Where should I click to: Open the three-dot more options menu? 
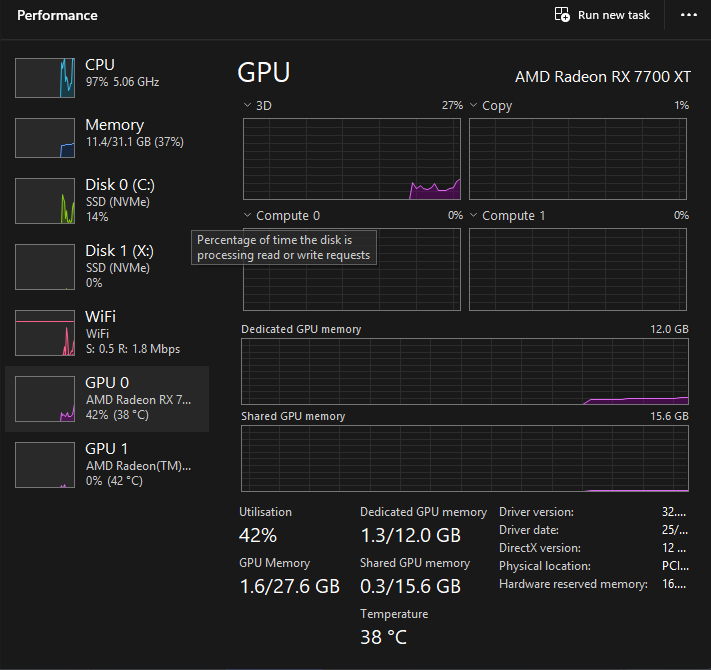pos(688,15)
